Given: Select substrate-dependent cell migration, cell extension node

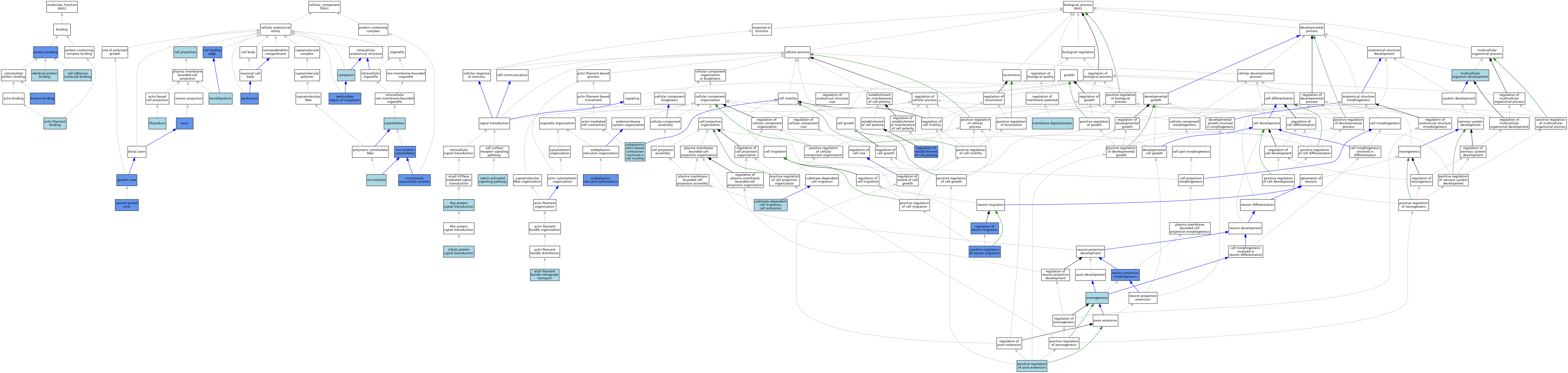Looking at the screenshot, I should point(771,205).
